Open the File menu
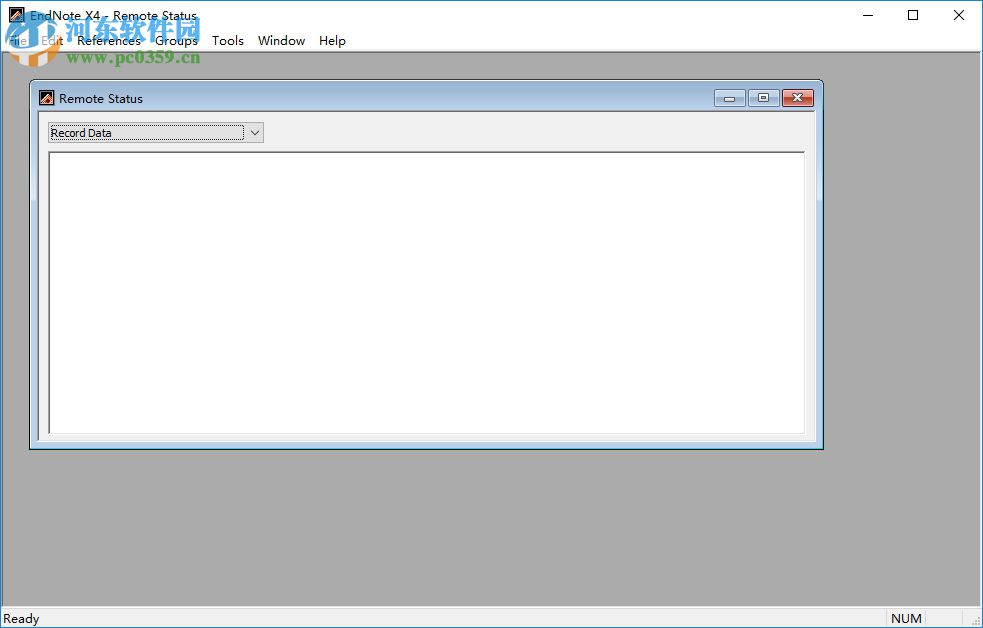This screenshot has height=628, width=983. [18, 41]
